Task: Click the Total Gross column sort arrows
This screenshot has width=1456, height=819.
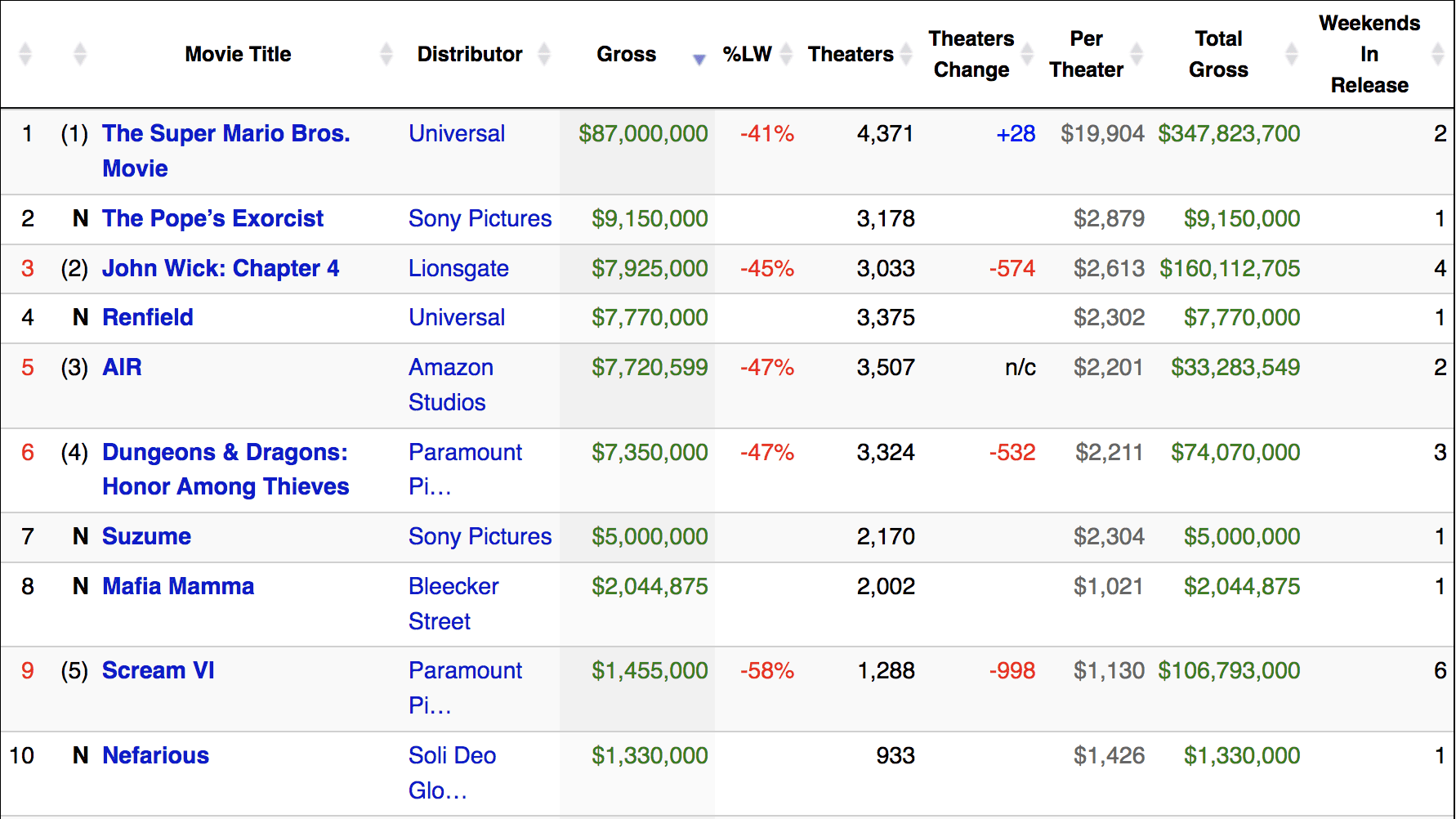Action: point(1292,54)
